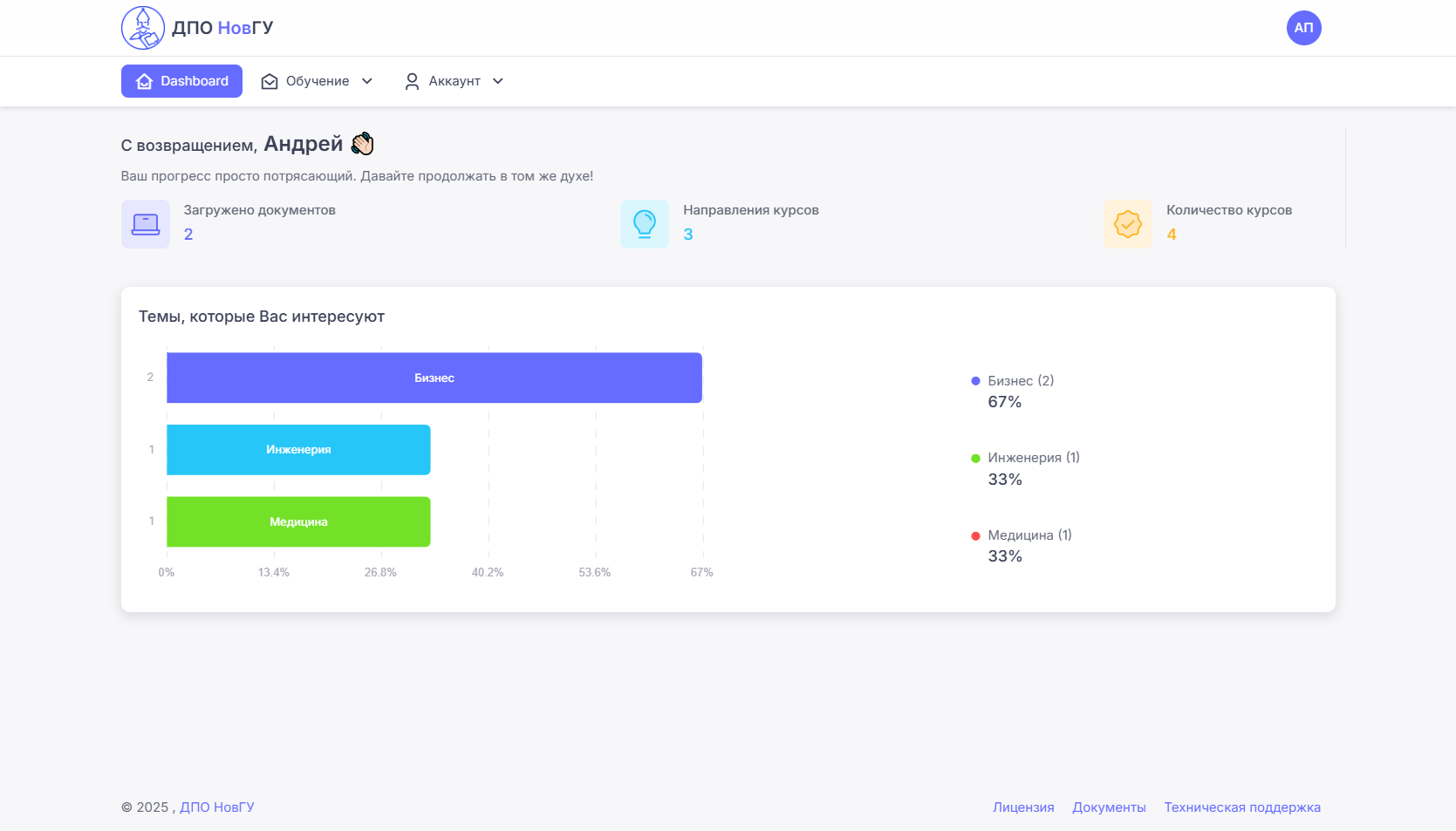Open the Техническая поддержка link

point(1242,807)
